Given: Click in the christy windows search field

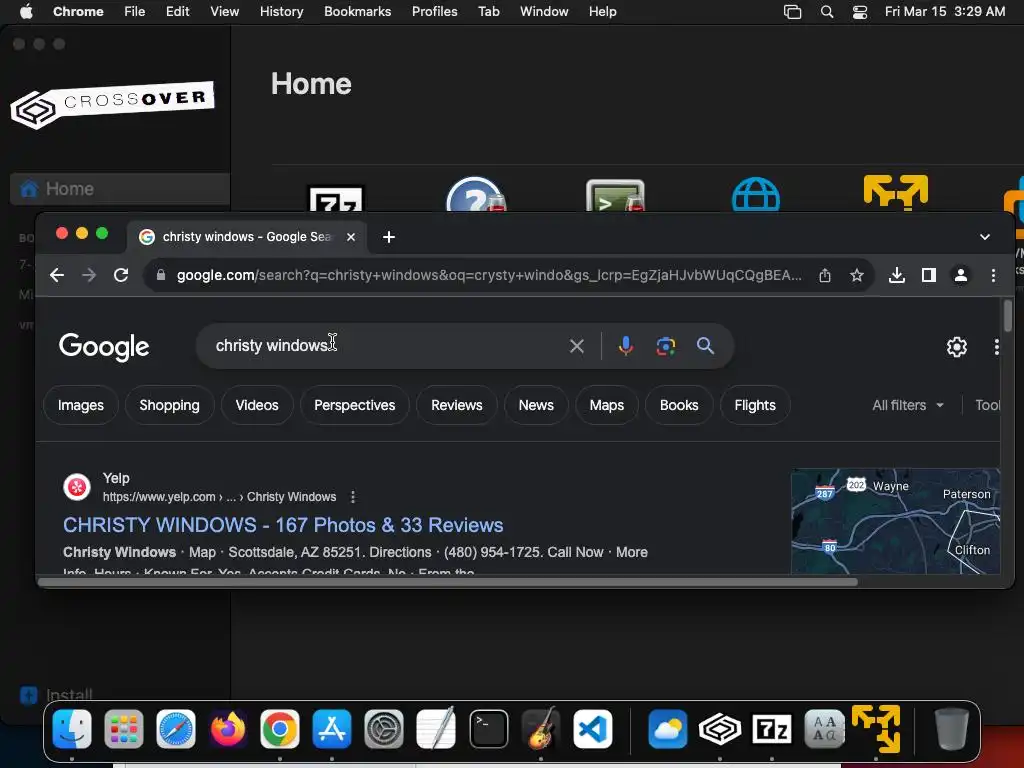Looking at the screenshot, I should click(385, 345).
